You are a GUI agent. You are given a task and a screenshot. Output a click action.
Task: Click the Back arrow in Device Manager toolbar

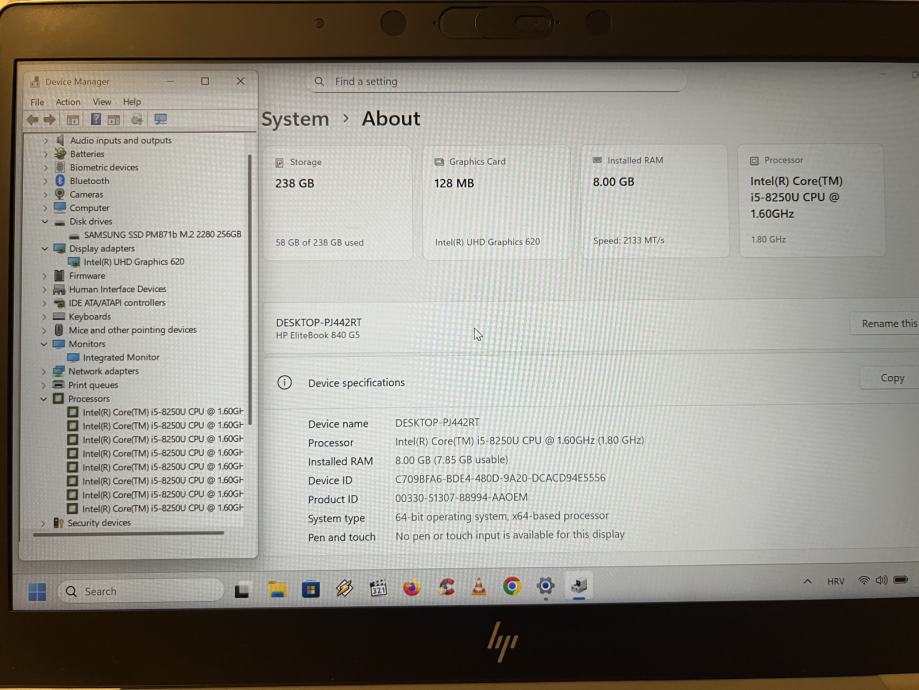point(32,120)
